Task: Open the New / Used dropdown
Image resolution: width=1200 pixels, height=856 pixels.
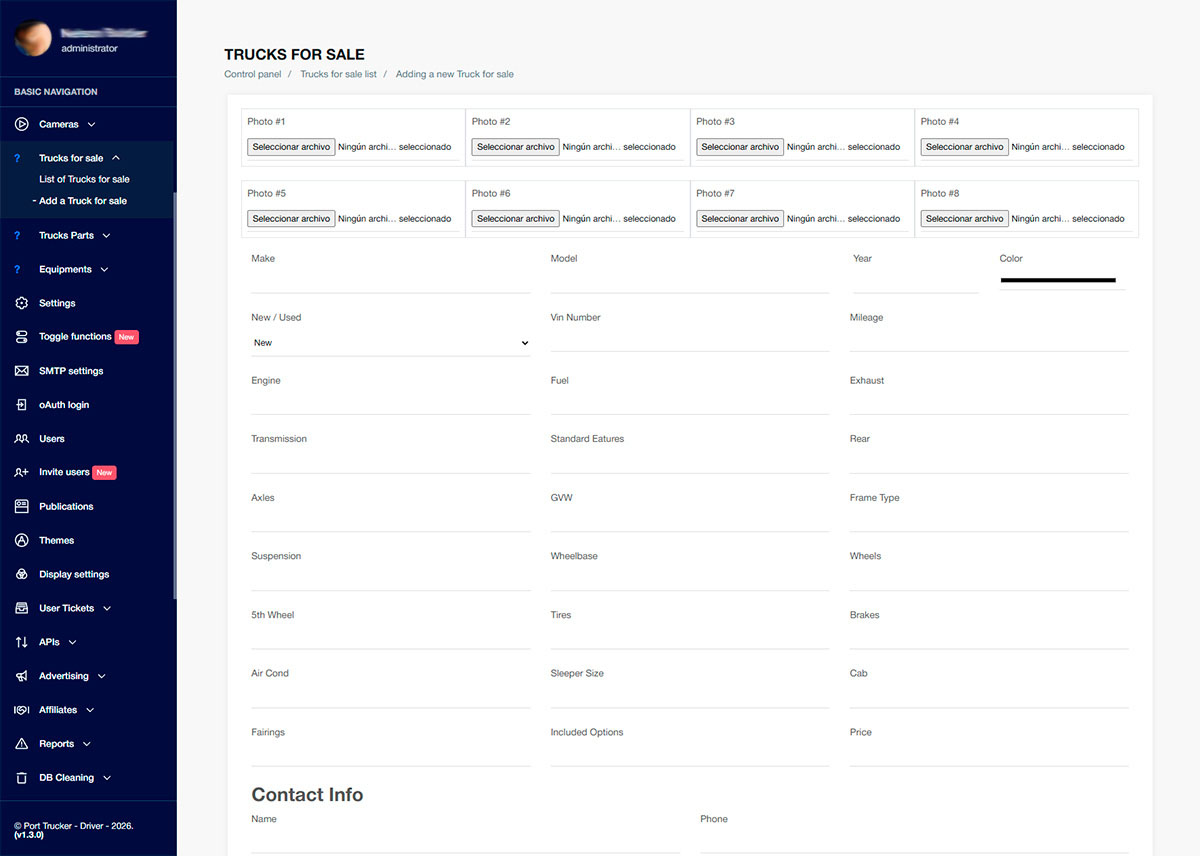Action: click(x=390, y=343)
